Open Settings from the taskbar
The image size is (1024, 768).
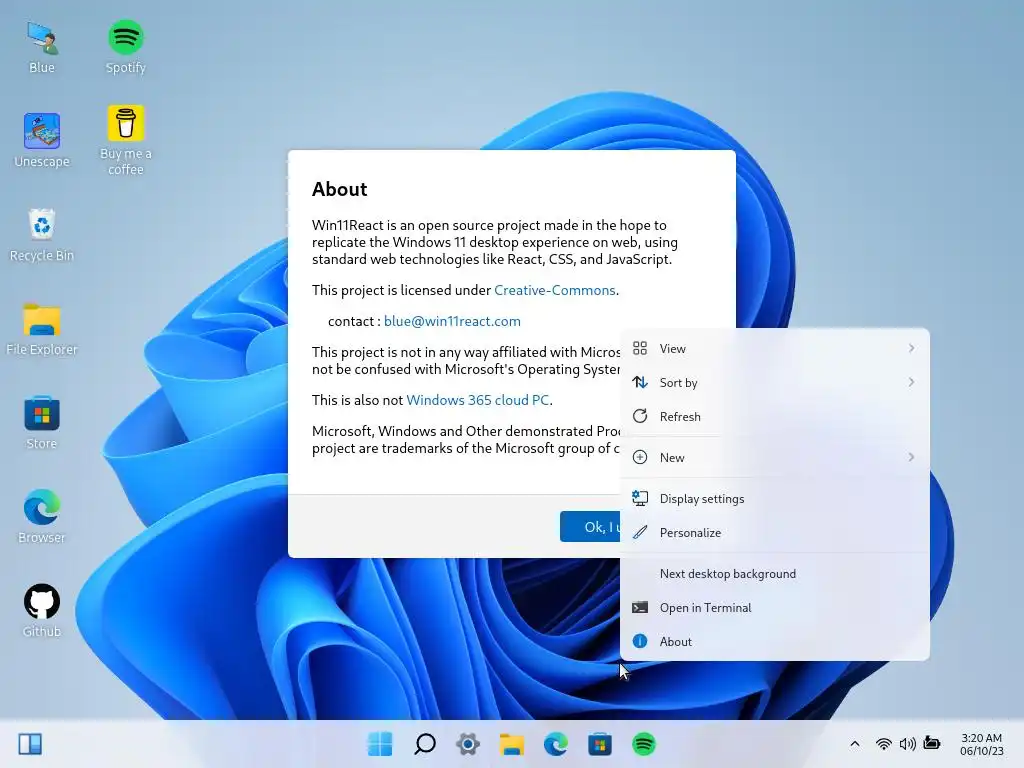click(x=468, y=744)
